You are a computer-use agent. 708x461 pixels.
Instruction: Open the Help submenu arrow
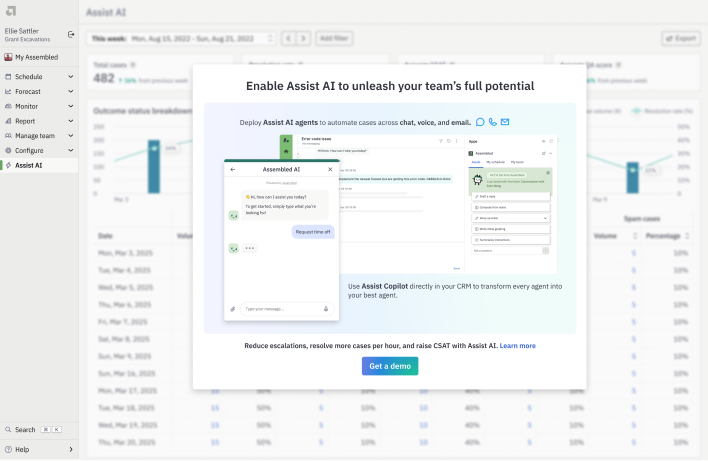click(x=70, y=450)
